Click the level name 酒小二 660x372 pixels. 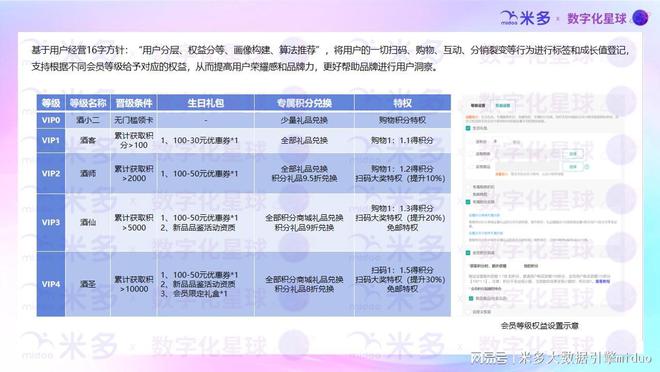(88, 120)
